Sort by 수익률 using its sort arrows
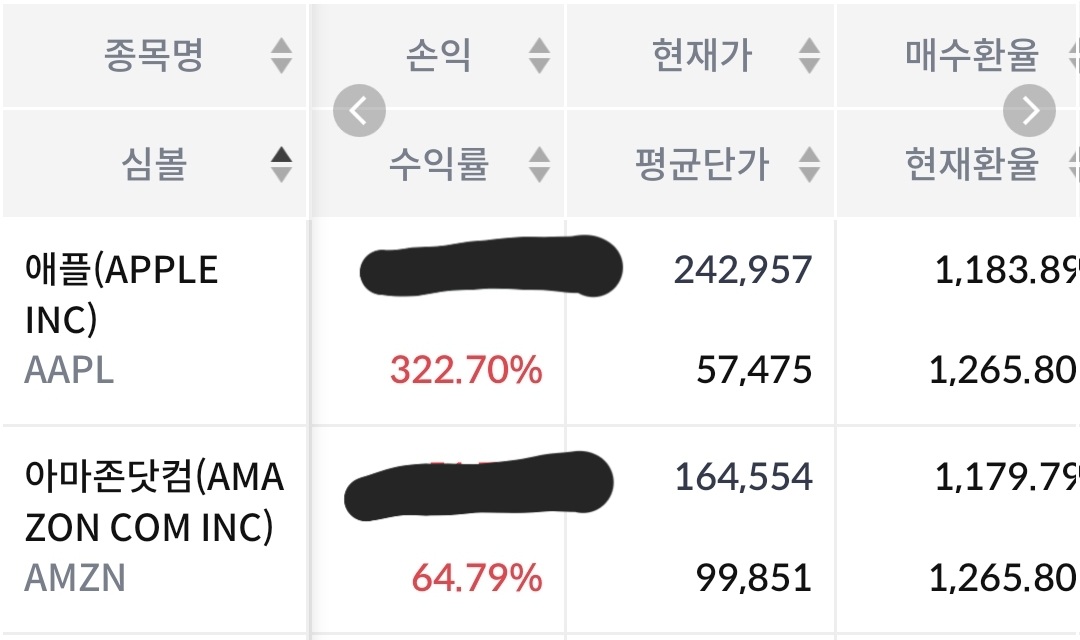1080x640 pixels. [539, 164]
